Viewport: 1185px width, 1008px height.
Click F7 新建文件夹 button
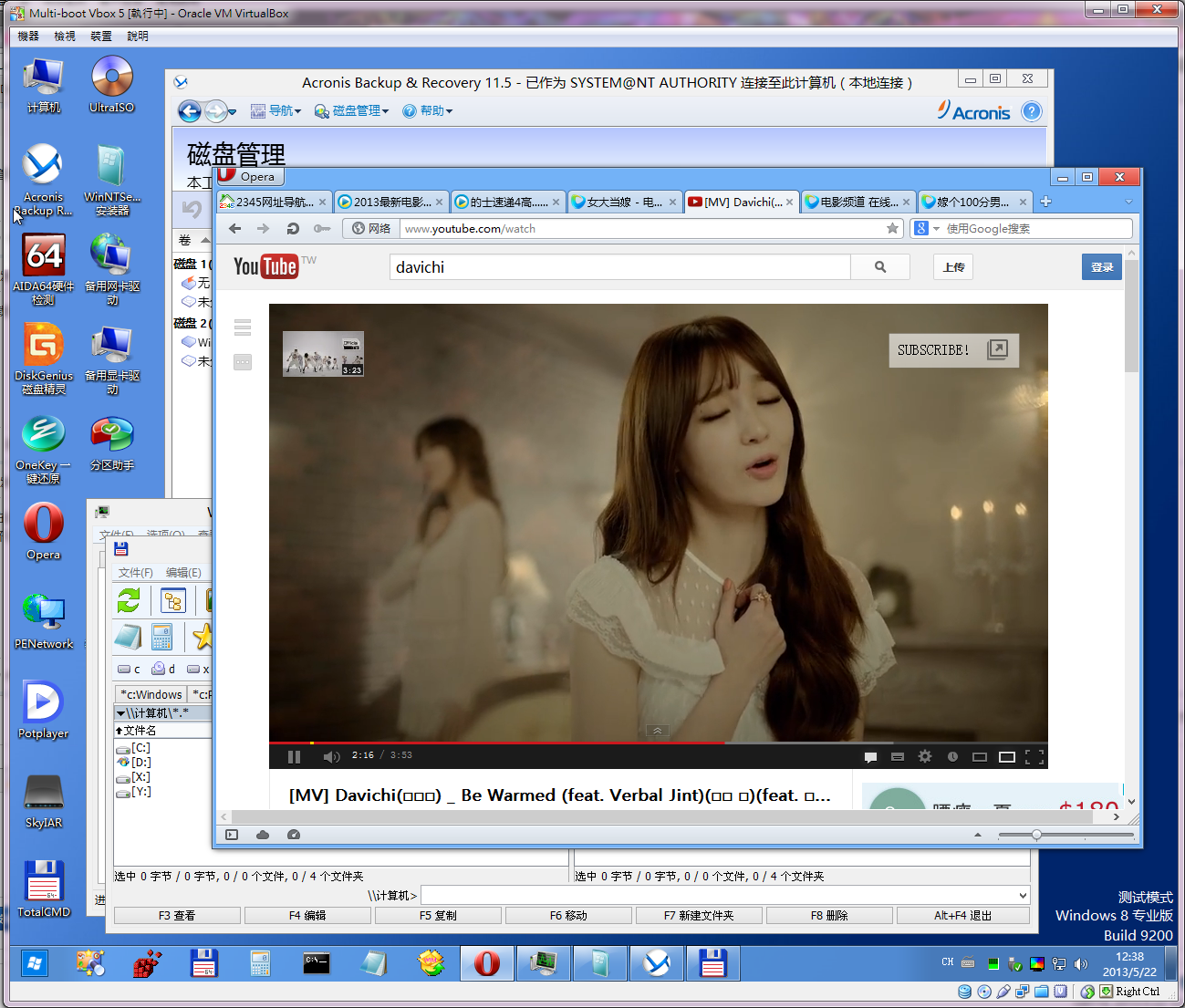pyautogui.click(x=699, y=916)
